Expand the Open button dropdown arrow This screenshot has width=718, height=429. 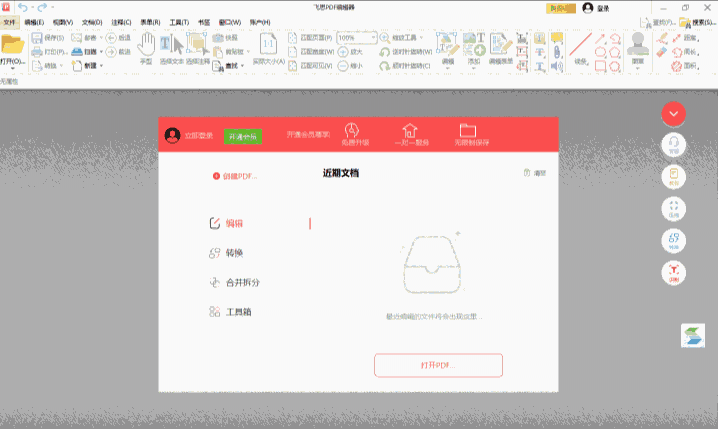(x=12, y=69)
